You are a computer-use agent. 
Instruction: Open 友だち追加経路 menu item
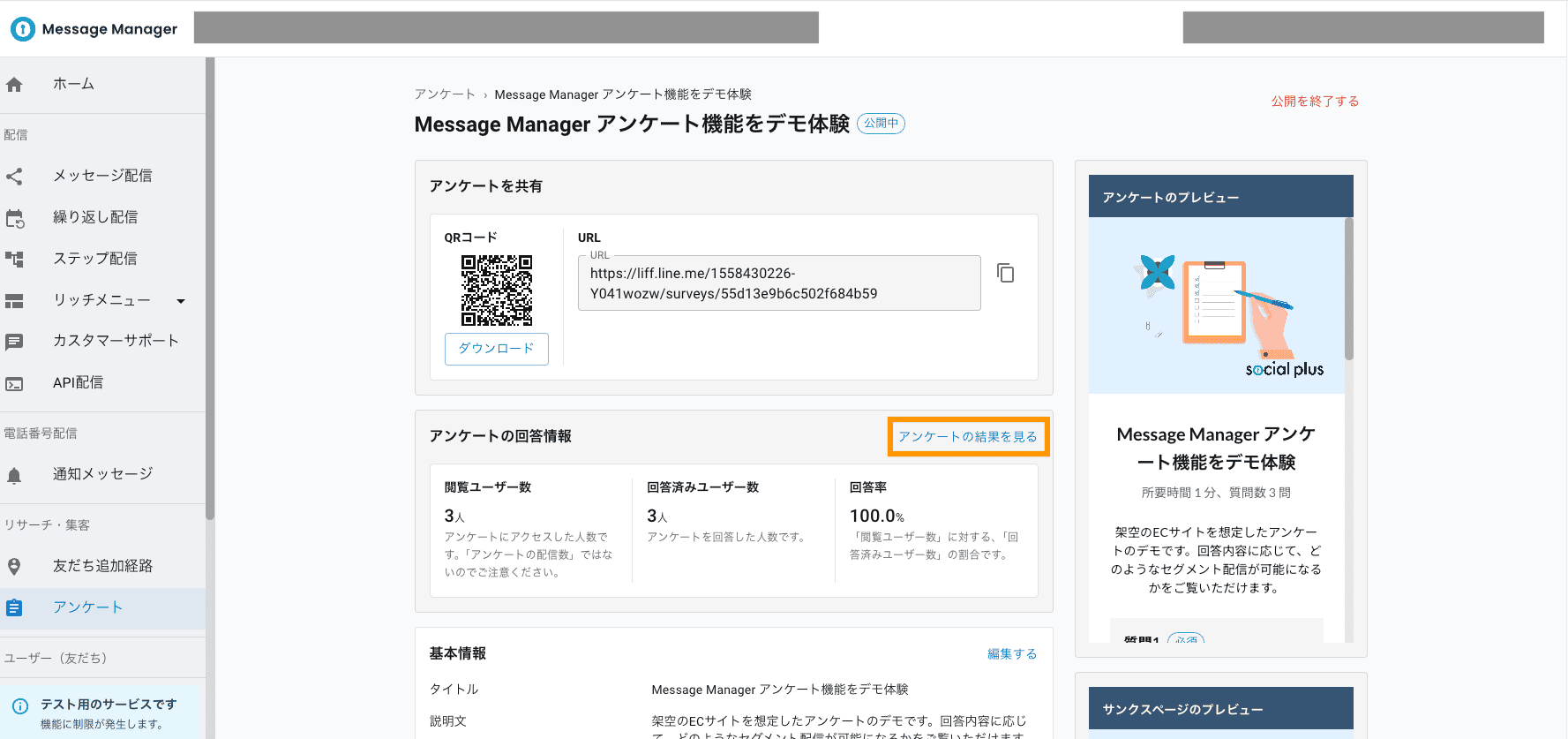pyautogui.click(x=102, y=566)
